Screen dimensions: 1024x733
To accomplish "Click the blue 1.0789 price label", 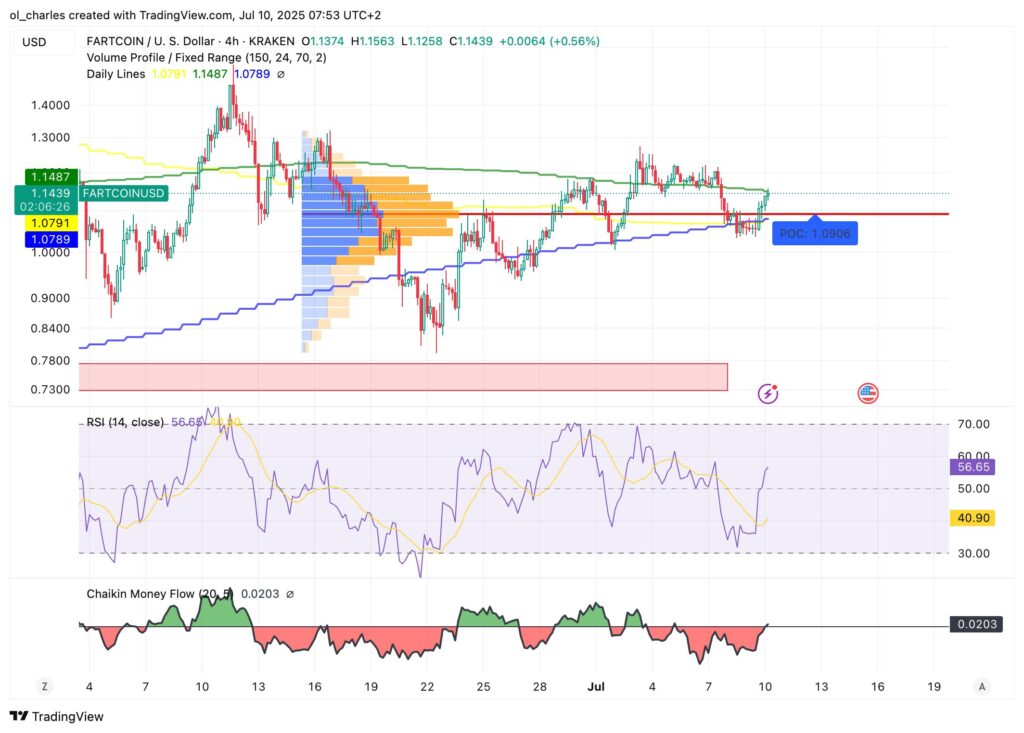I will 50,239.
